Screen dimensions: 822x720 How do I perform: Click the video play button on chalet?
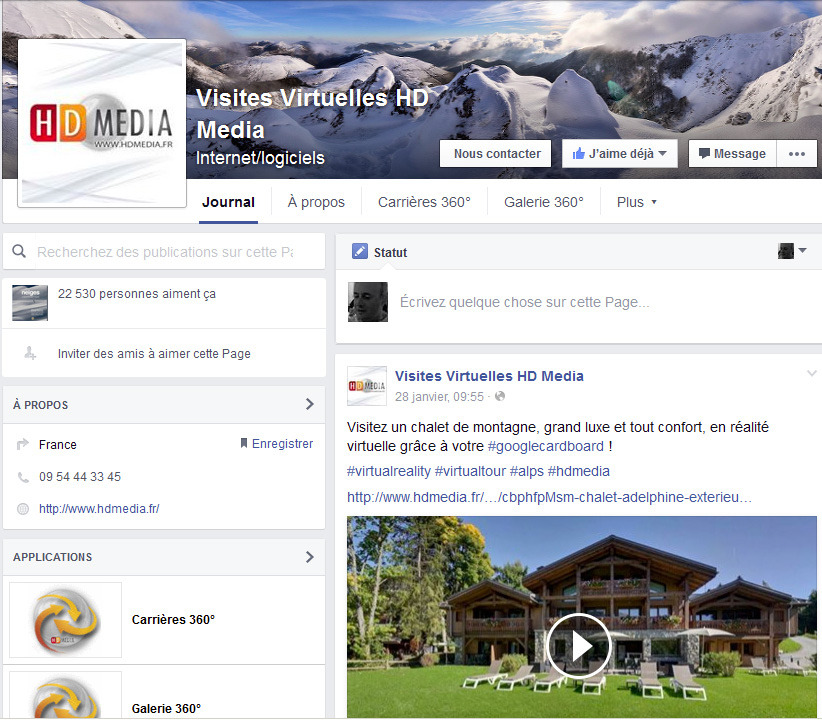(x=578, y=645)
